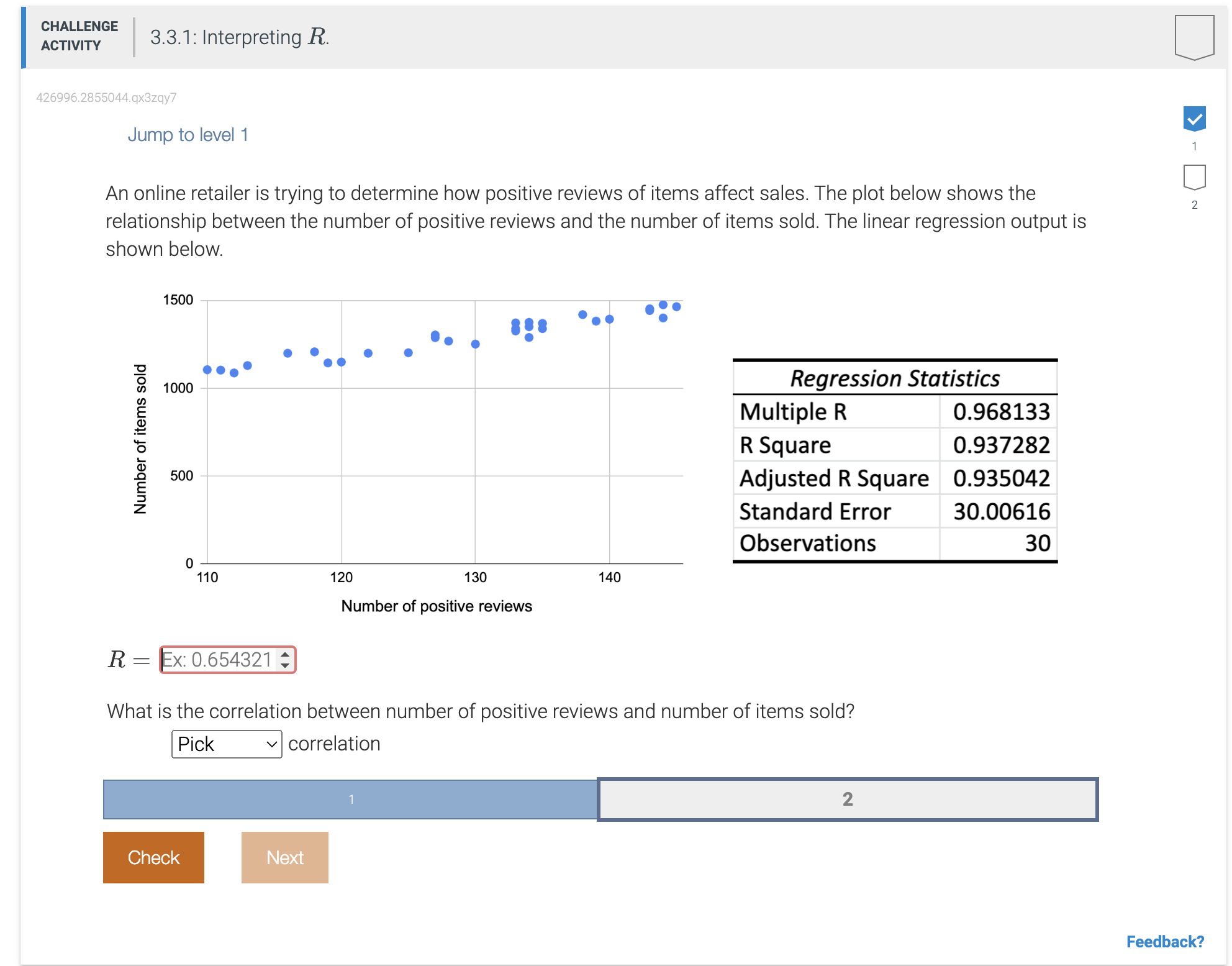Click the R value input field
1232x966 pixels.
point(217,660)
